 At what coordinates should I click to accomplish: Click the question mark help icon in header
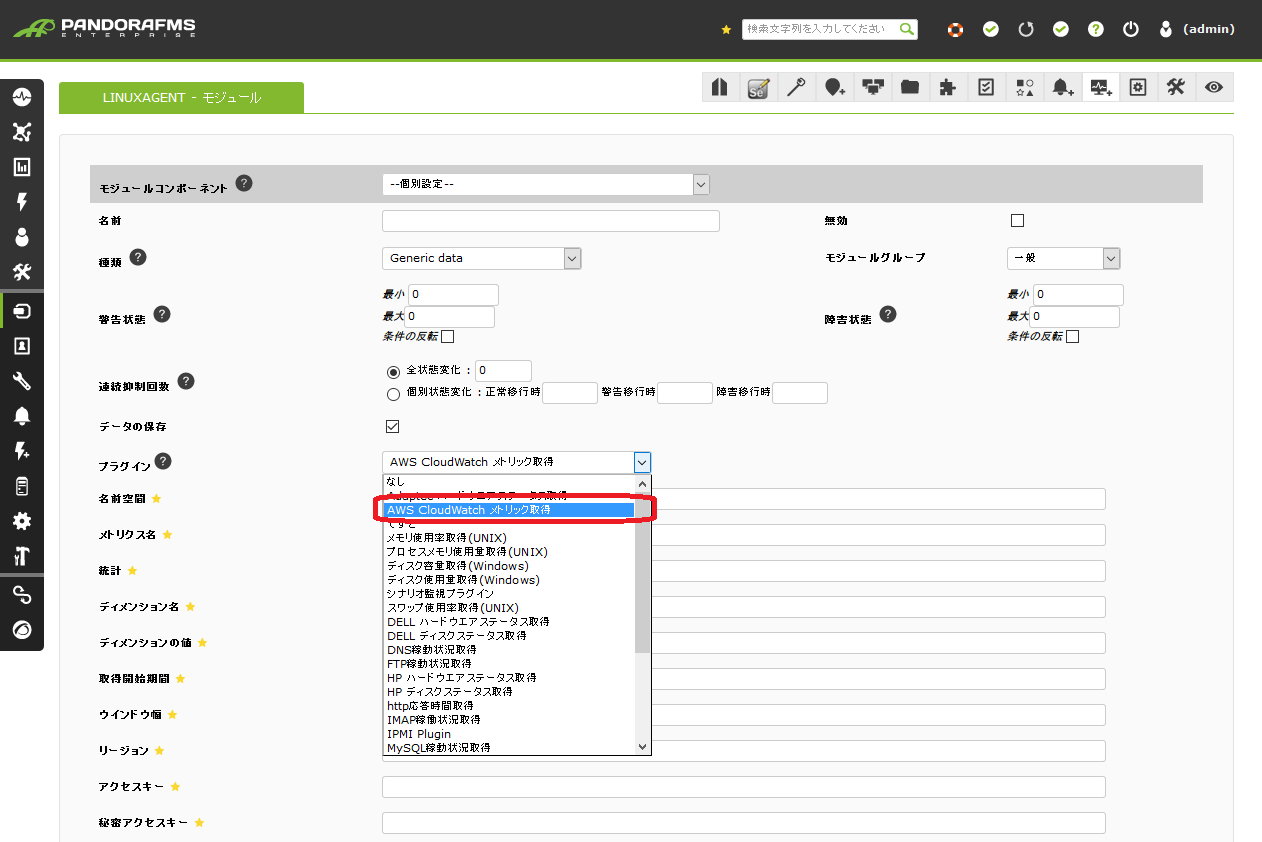(x=1096, y=29)
